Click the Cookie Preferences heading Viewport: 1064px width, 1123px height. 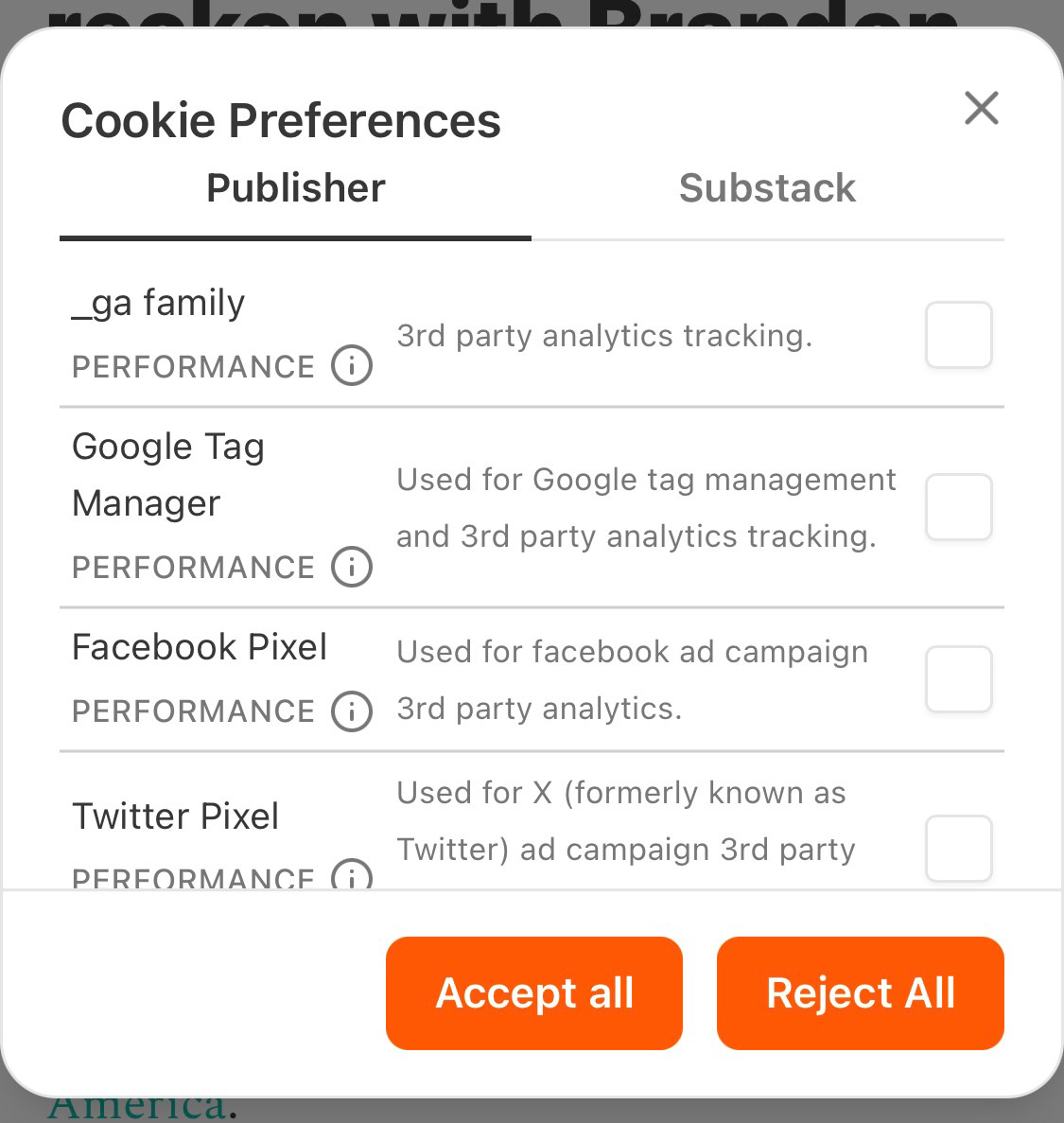pyautogui.click(x=281, y=121)
